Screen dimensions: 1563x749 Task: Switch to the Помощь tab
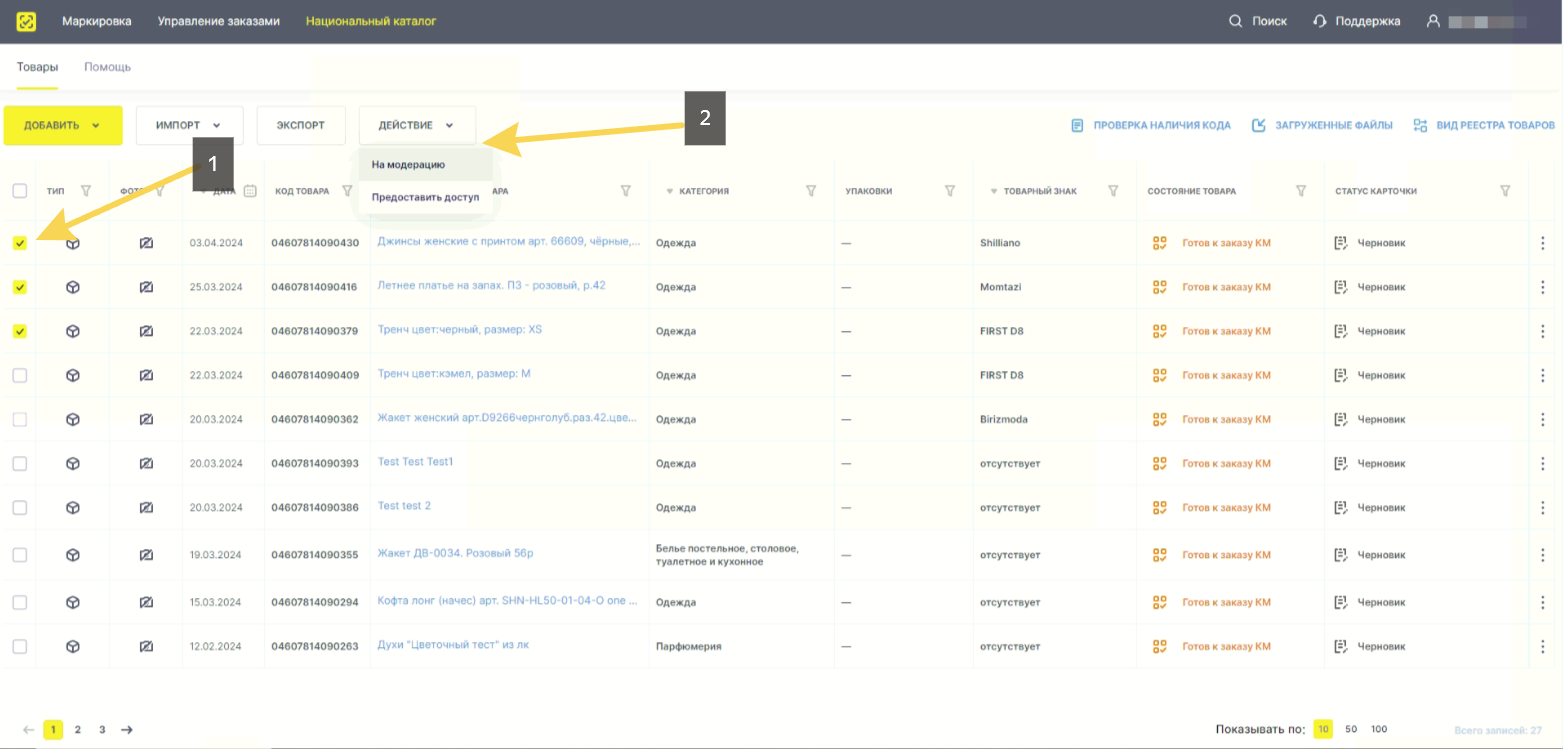tap(107, 67)
